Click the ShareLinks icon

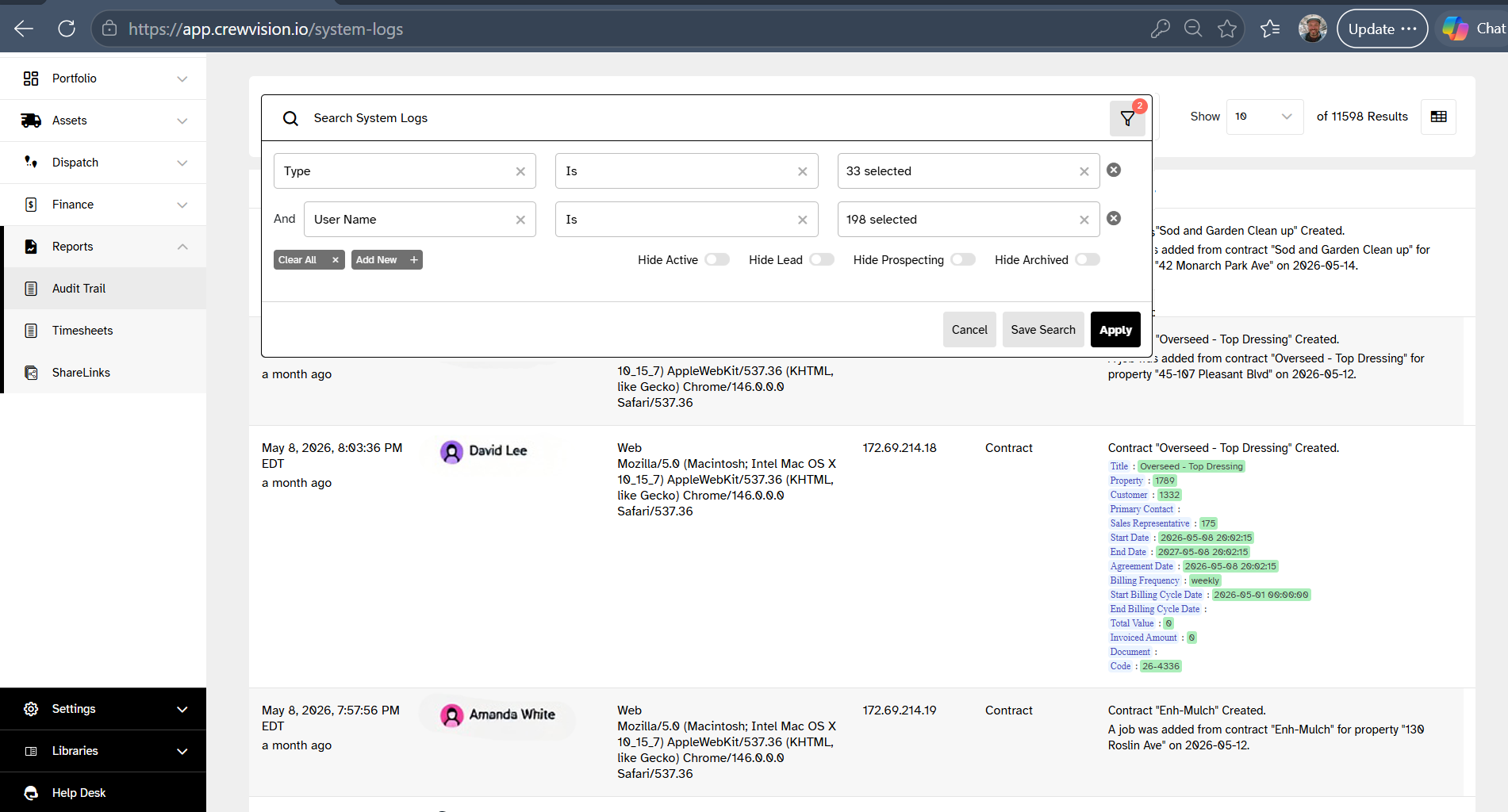(x=31, y=373)
